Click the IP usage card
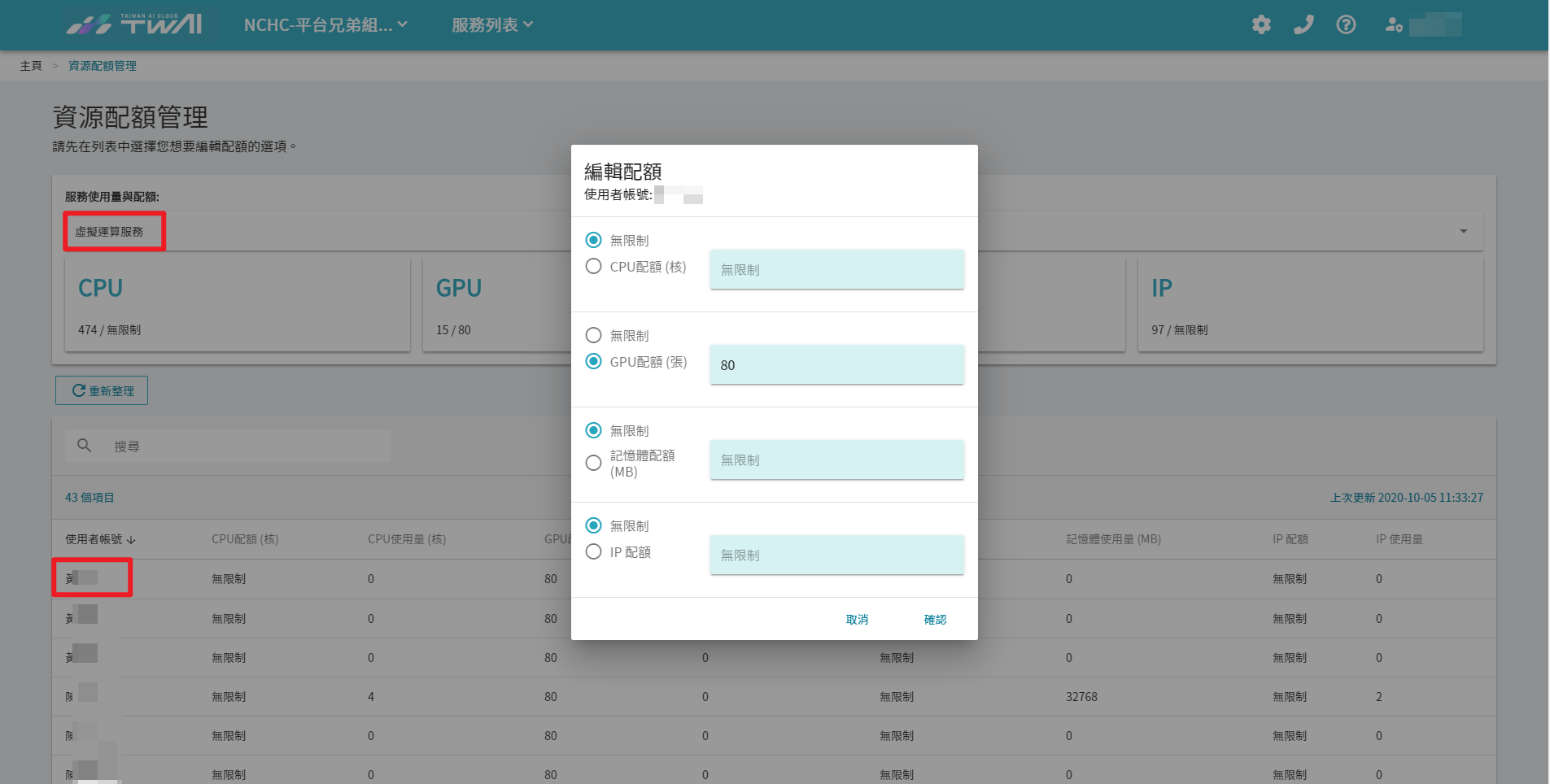 tap(1311, 305)
